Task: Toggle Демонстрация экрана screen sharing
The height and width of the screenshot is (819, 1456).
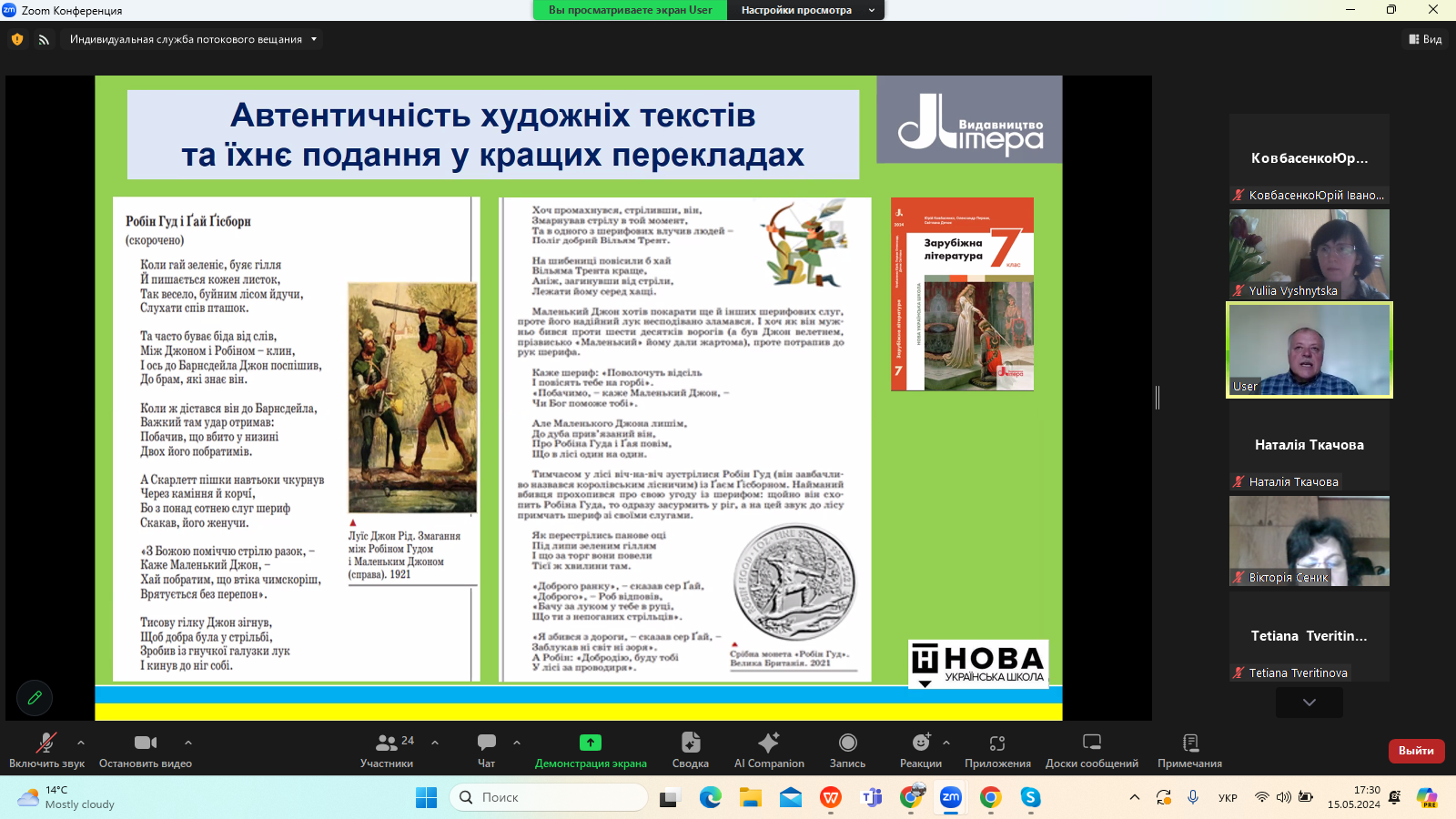Action: point(591,750)
